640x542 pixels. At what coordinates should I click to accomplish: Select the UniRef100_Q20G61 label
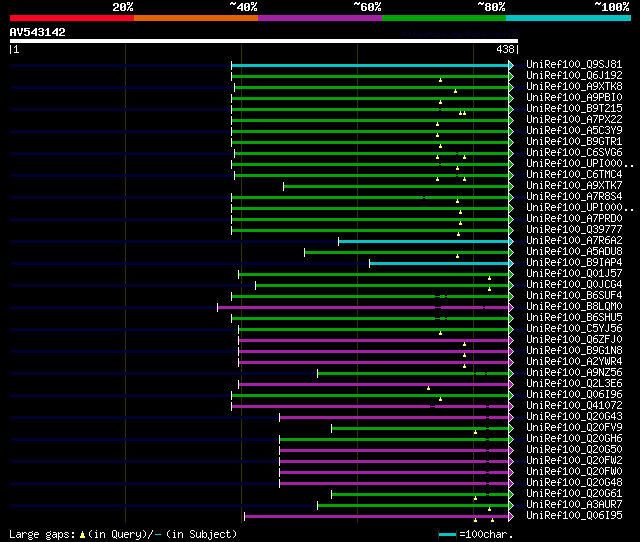click(x=574, y=494)
